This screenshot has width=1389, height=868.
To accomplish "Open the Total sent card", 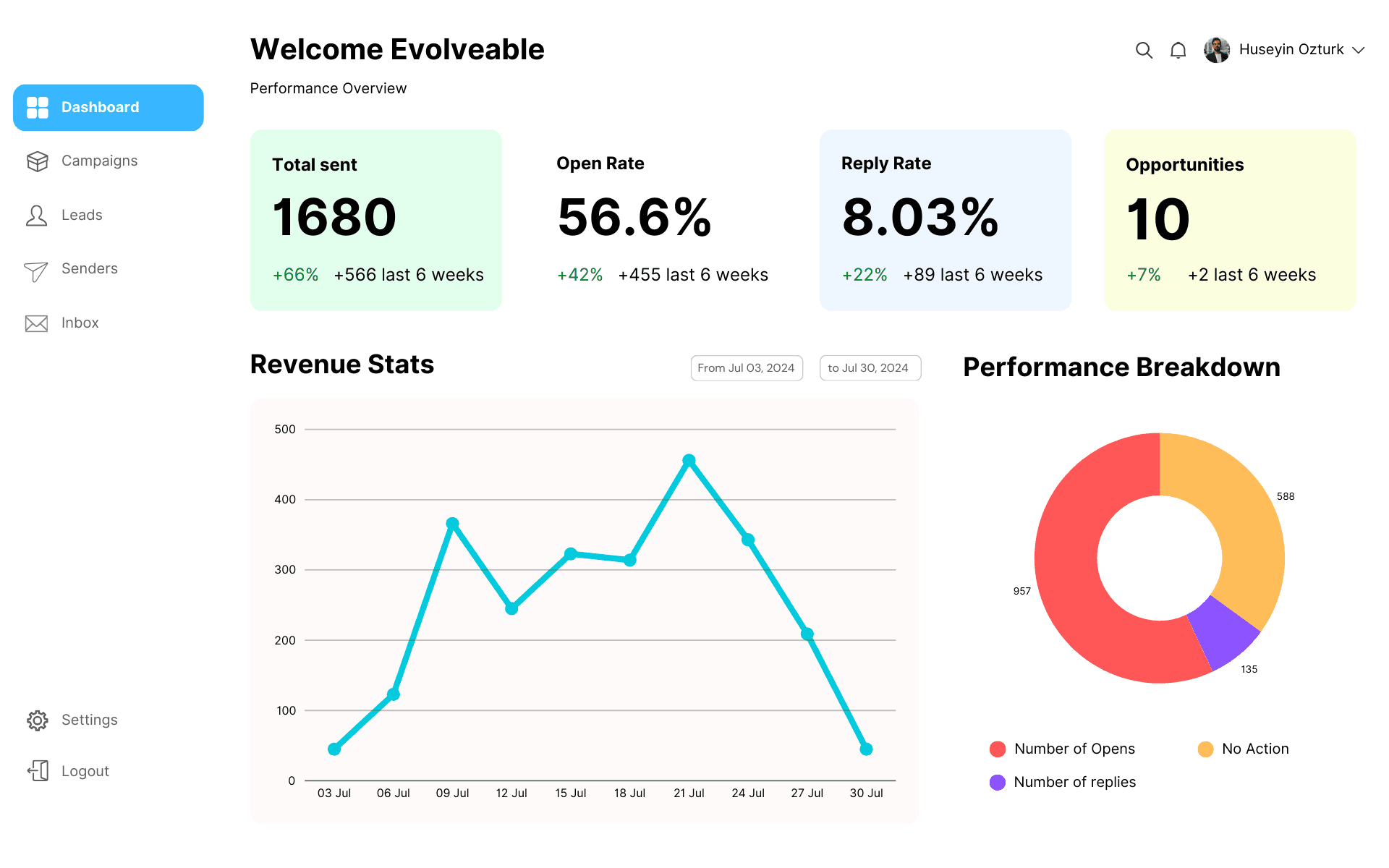I will (x=376, y=220).
